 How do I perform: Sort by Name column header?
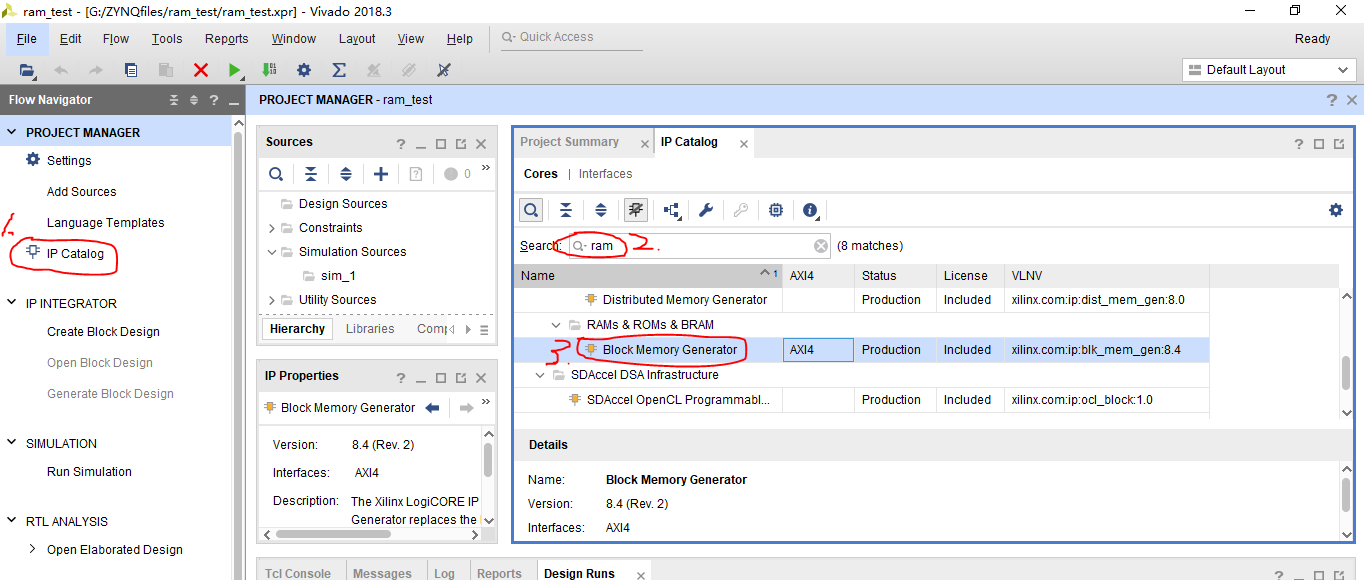click(x=648, y=276)
